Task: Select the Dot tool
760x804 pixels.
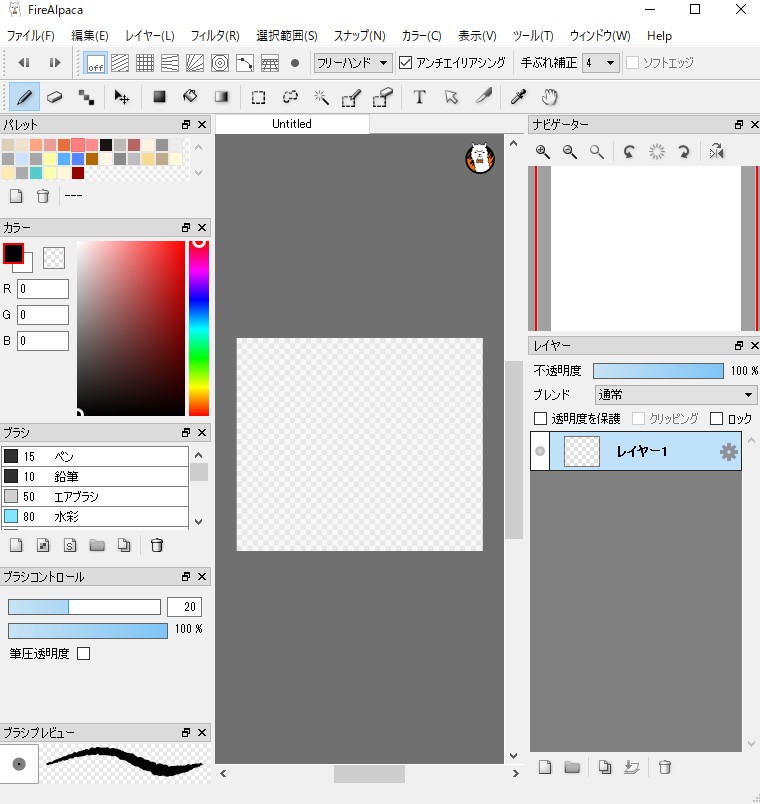Action: click(x=86, y=97)
